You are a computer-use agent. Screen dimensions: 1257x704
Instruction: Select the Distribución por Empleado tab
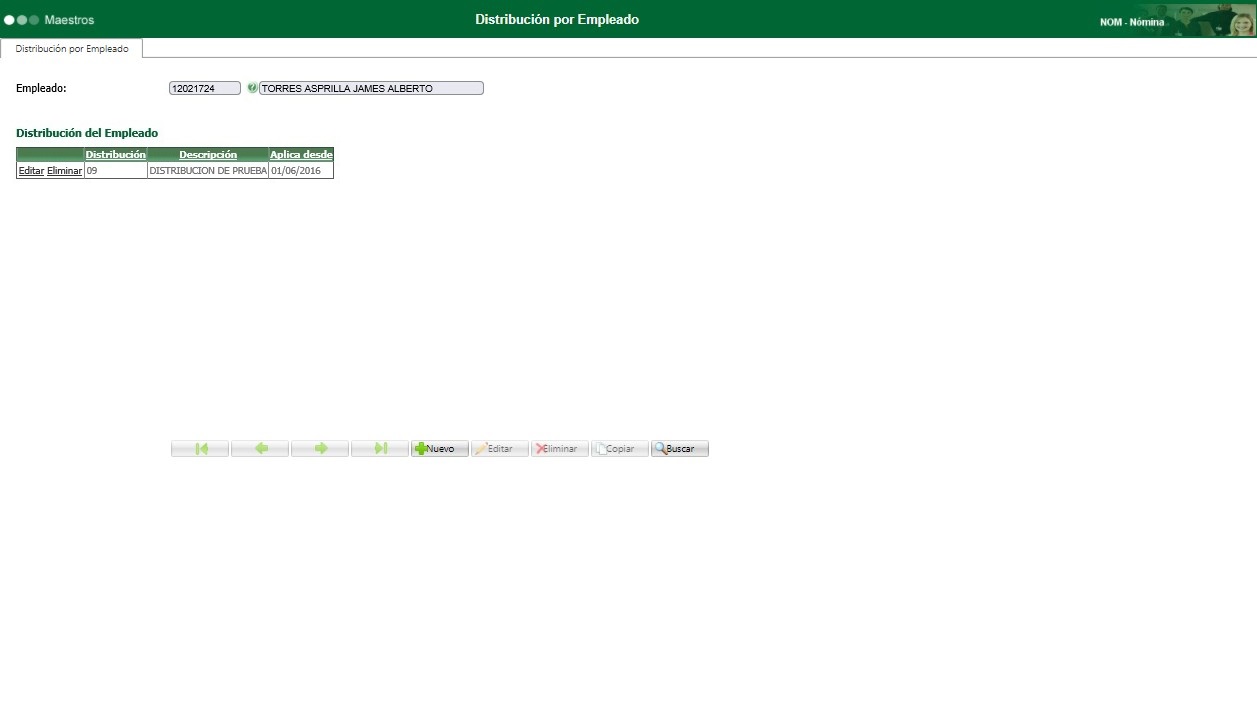point(72,48)
